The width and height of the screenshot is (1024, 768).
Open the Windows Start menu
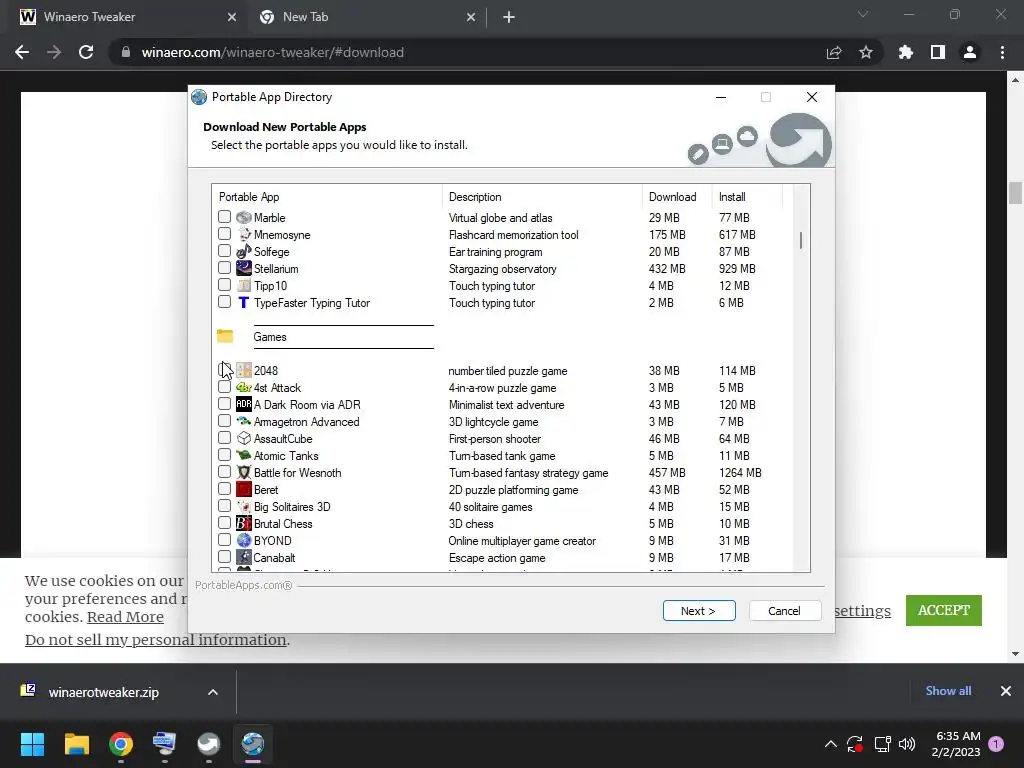click(x=32, y=744)
